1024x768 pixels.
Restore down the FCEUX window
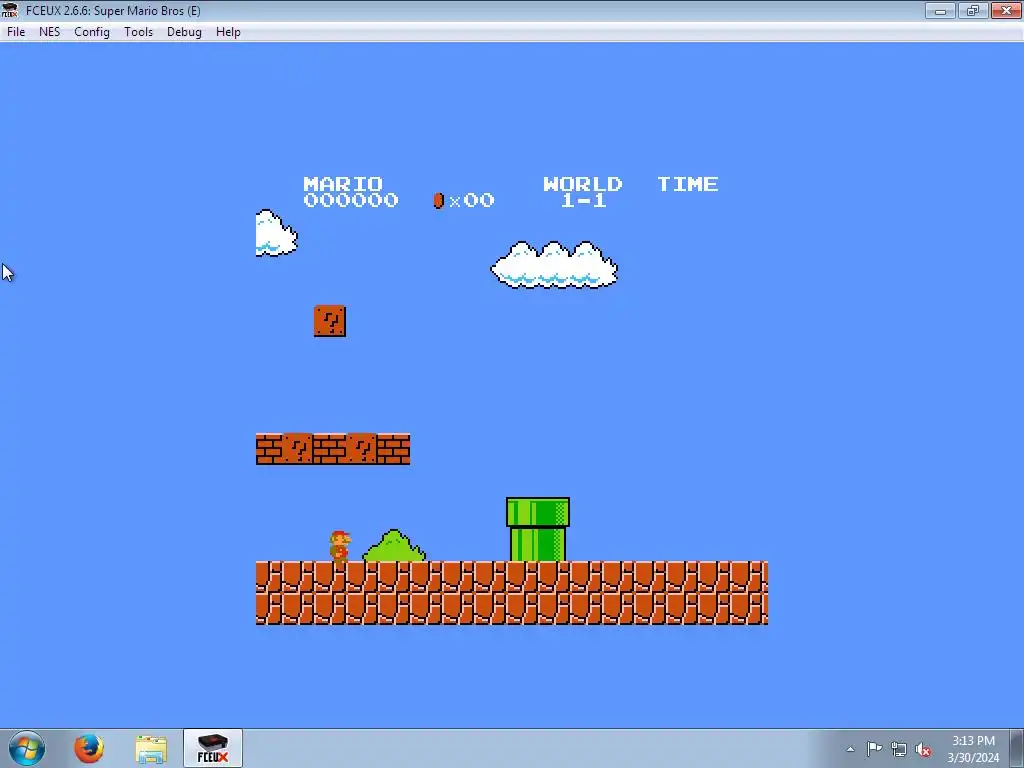coord(973,10)
